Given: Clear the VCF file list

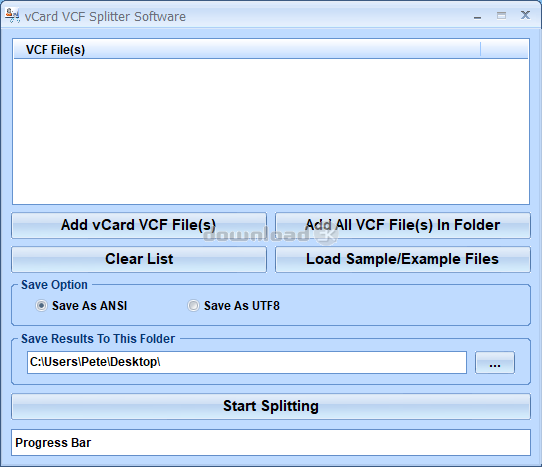Looking at the screenshot, I should tap(139, 259).
